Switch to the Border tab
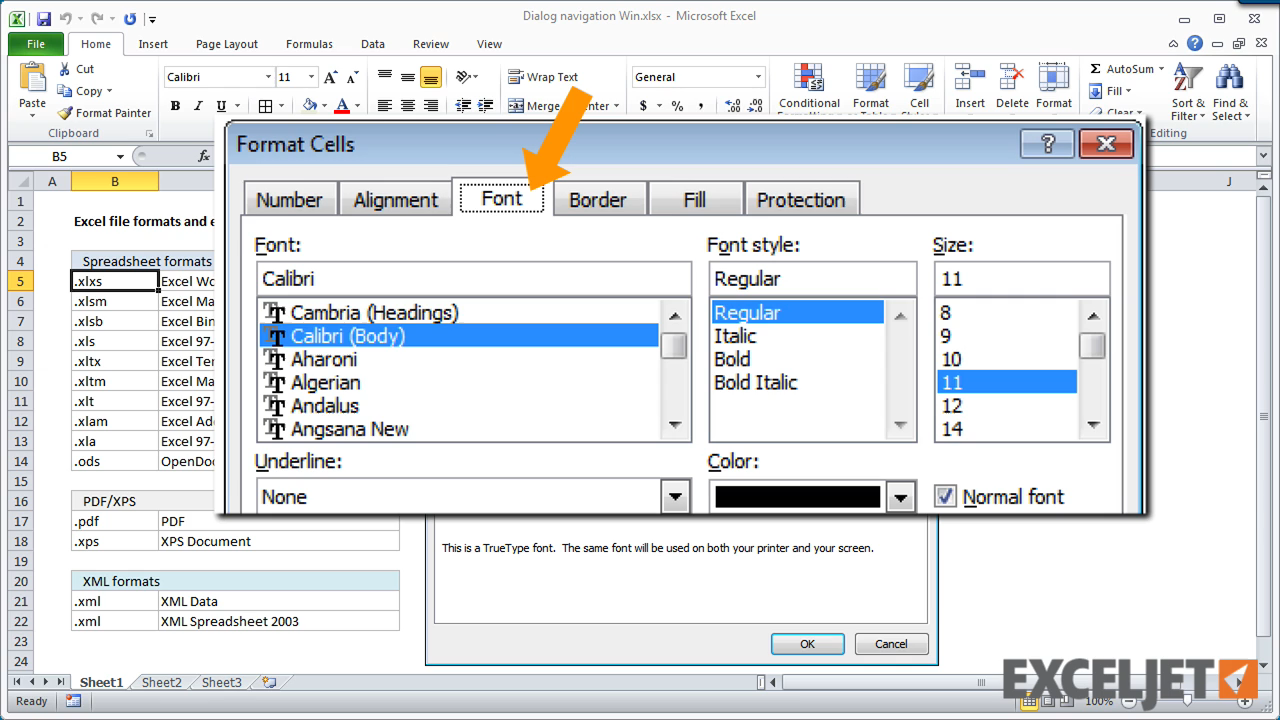 tap(598, 199)
